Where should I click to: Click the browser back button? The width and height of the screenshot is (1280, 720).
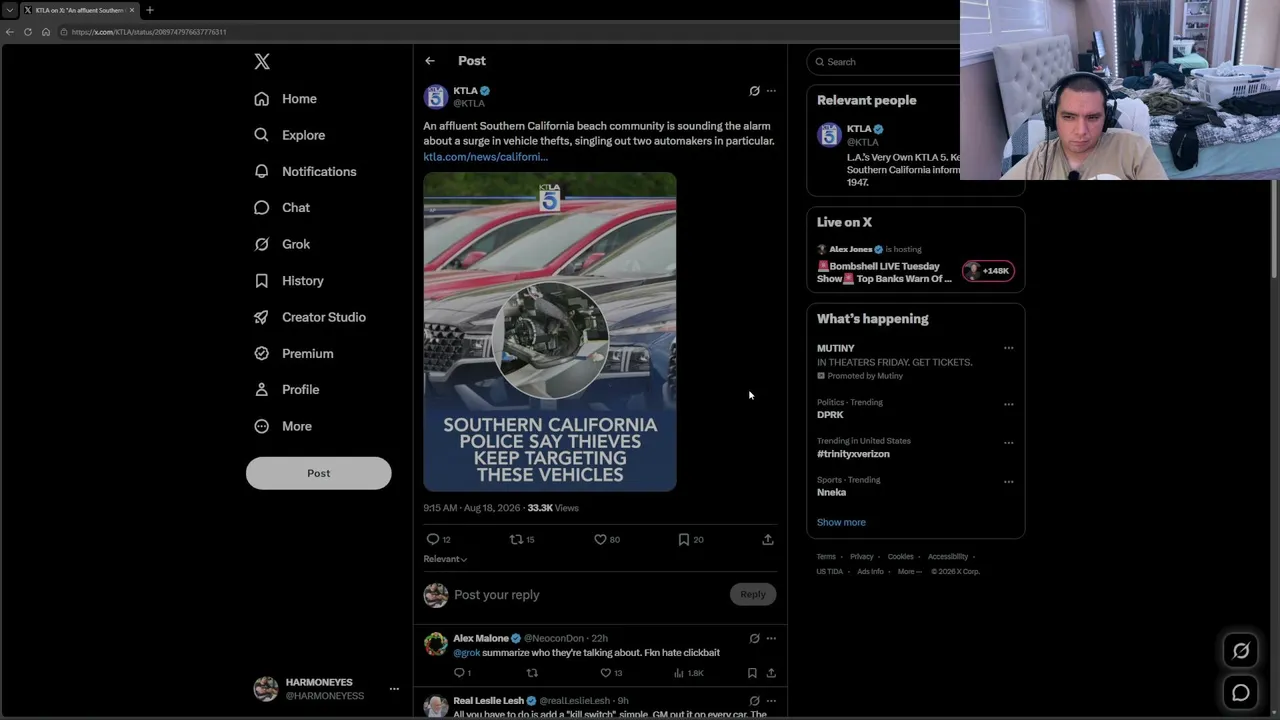tap(10, 32)
